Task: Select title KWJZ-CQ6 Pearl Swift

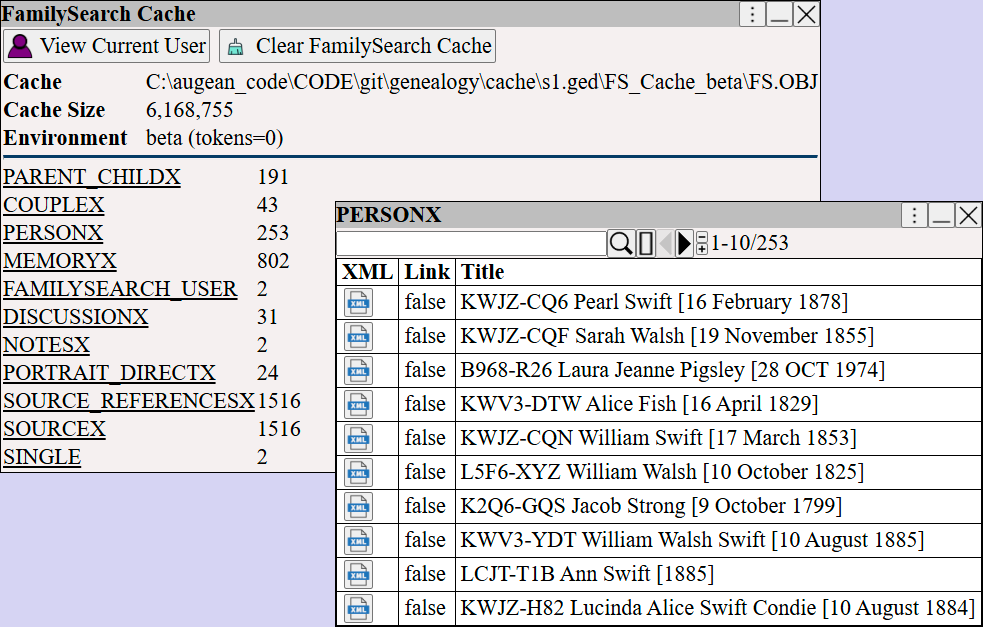Action: click(x=654, y=302)
